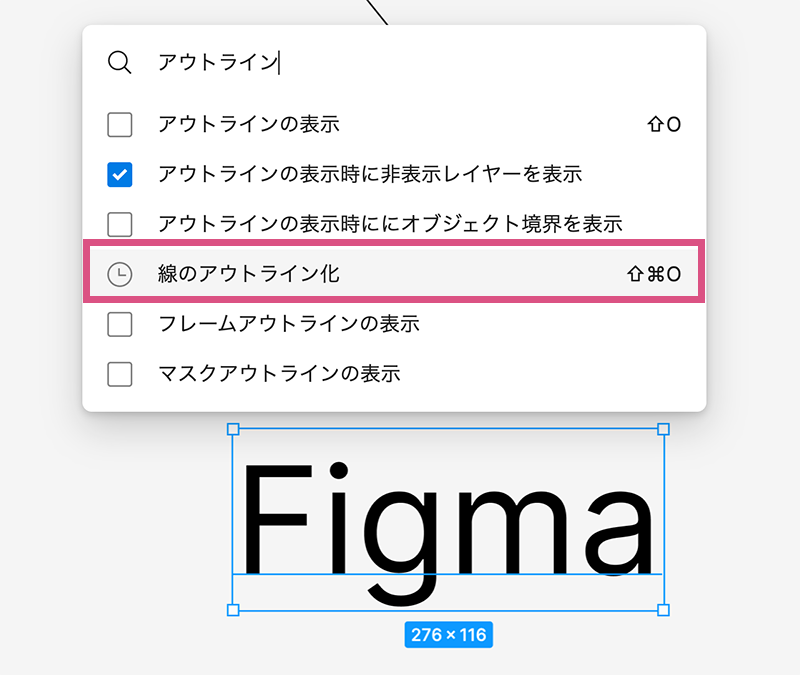Choose the フレームアウトラインの表示 label text
The image size is (800, 675).
(x=288, y=324)
